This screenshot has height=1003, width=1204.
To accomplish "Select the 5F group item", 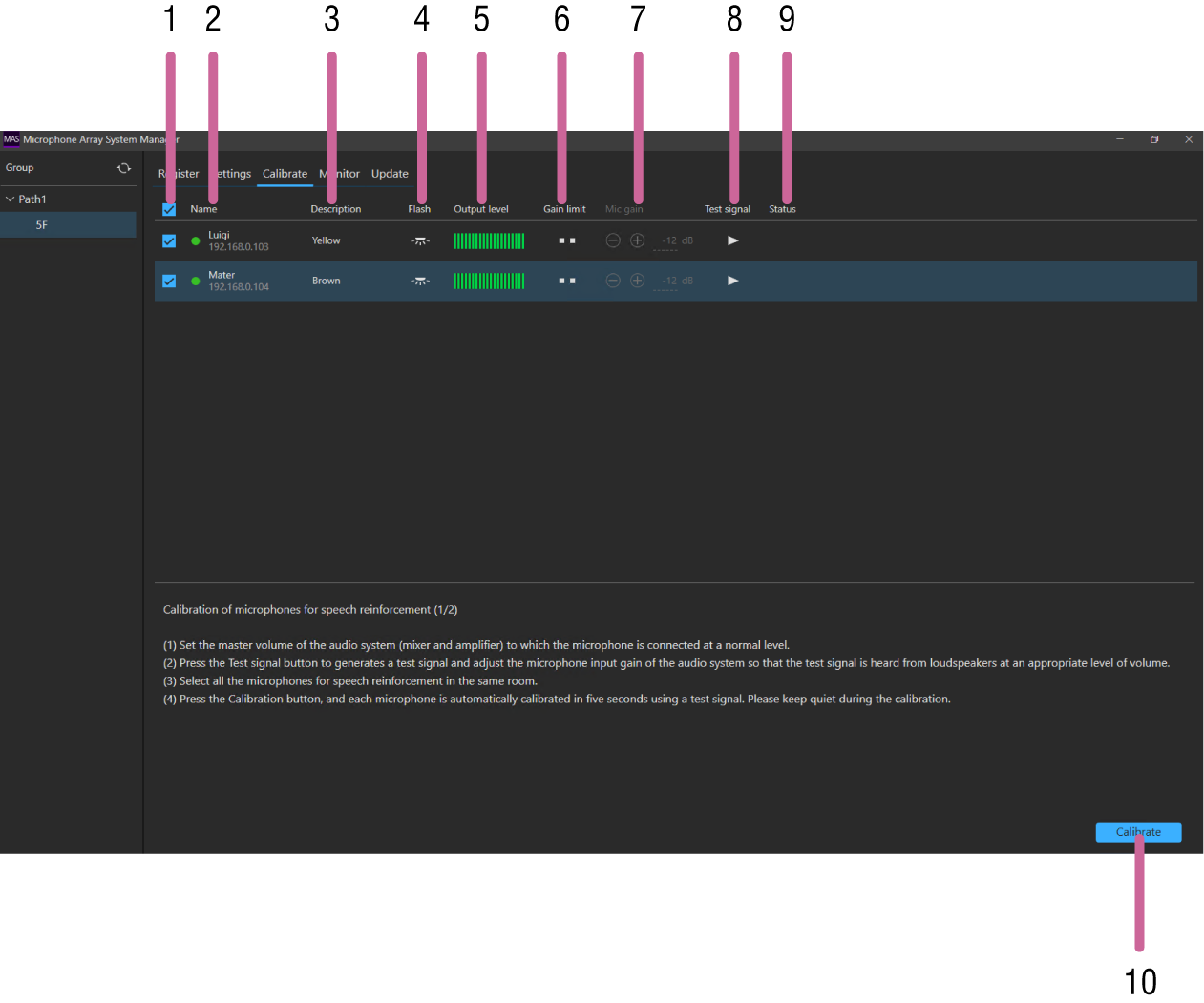I will click(42, 225).
